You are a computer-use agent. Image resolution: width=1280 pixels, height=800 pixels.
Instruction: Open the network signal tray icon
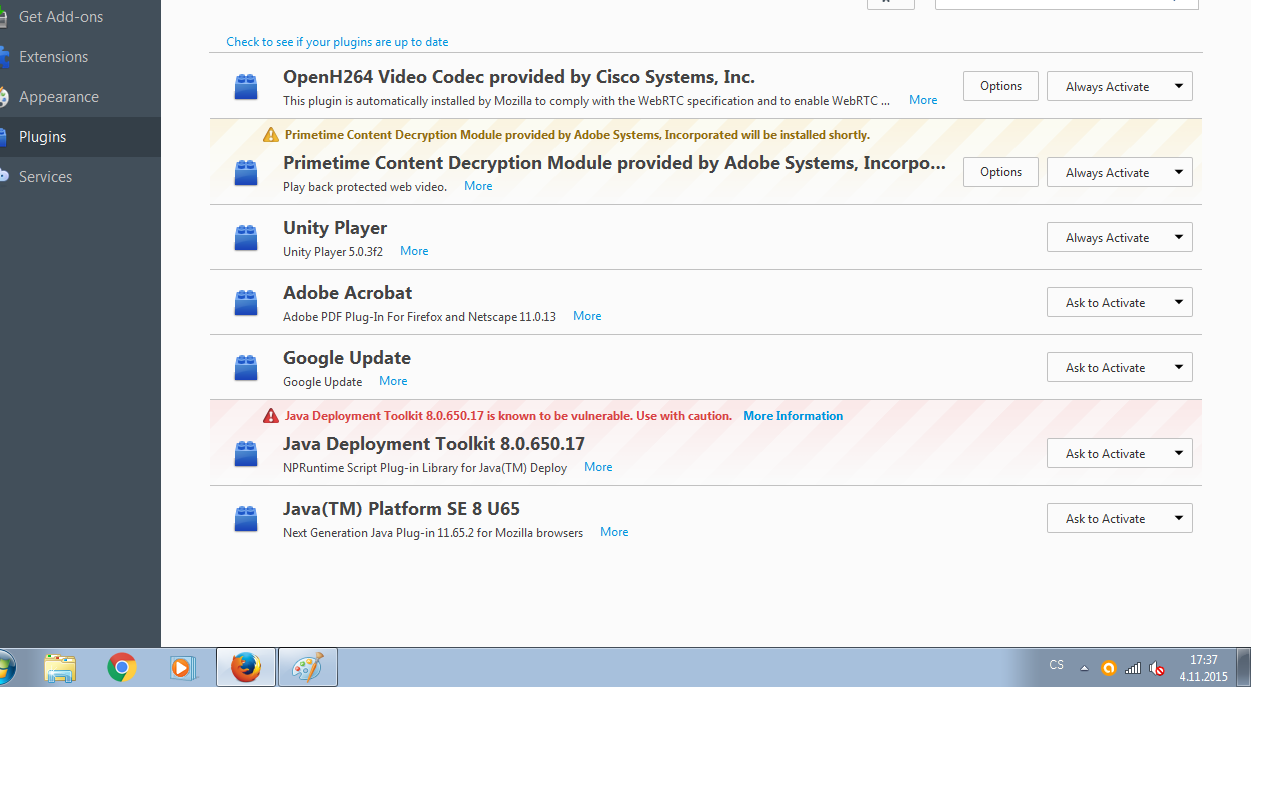(x=1133, y=668)
